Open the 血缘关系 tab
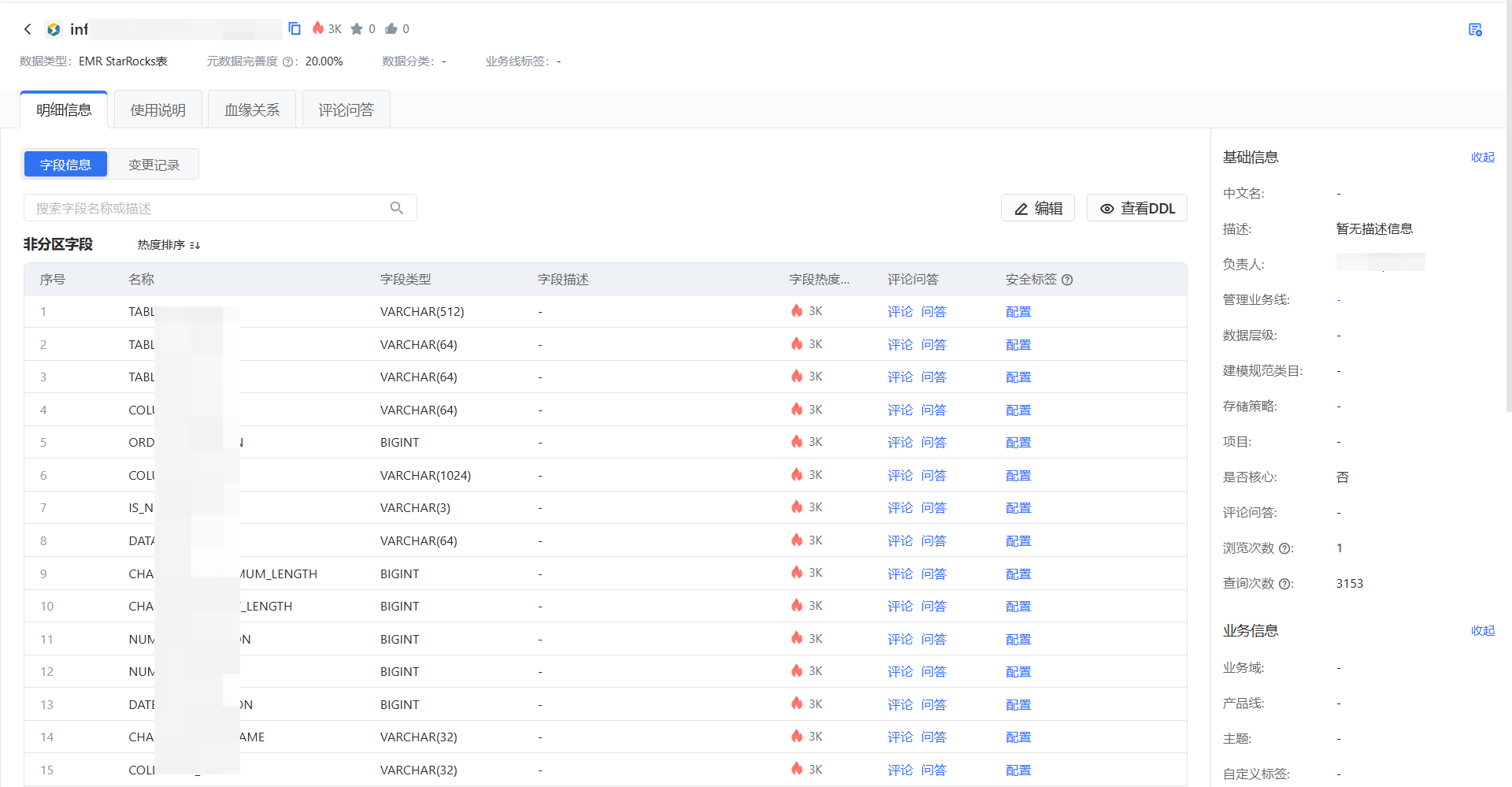Image resolution: width=1512 pixels, height=787 pixels. coord(252,110)
